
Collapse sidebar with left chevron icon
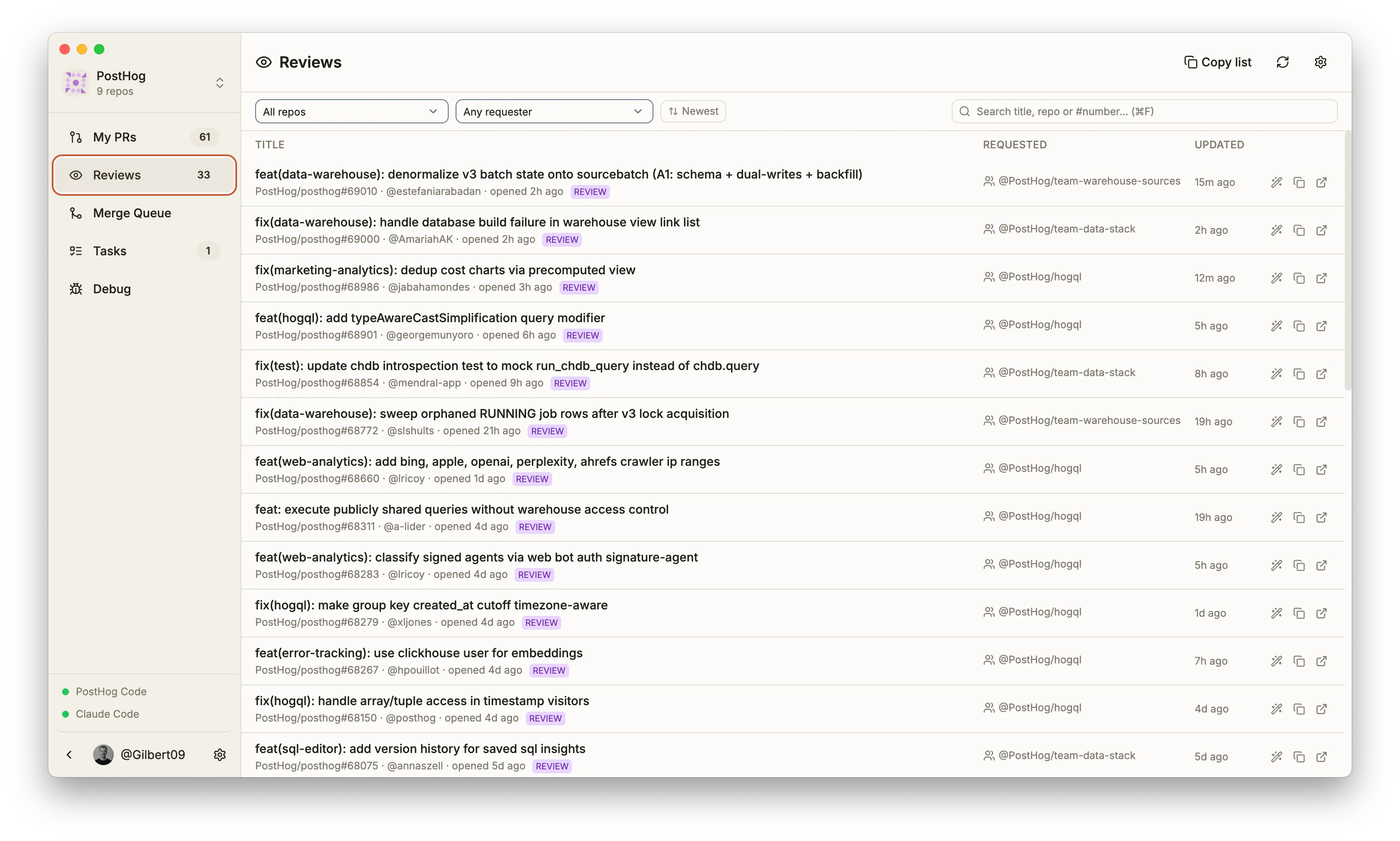point(69,755)
